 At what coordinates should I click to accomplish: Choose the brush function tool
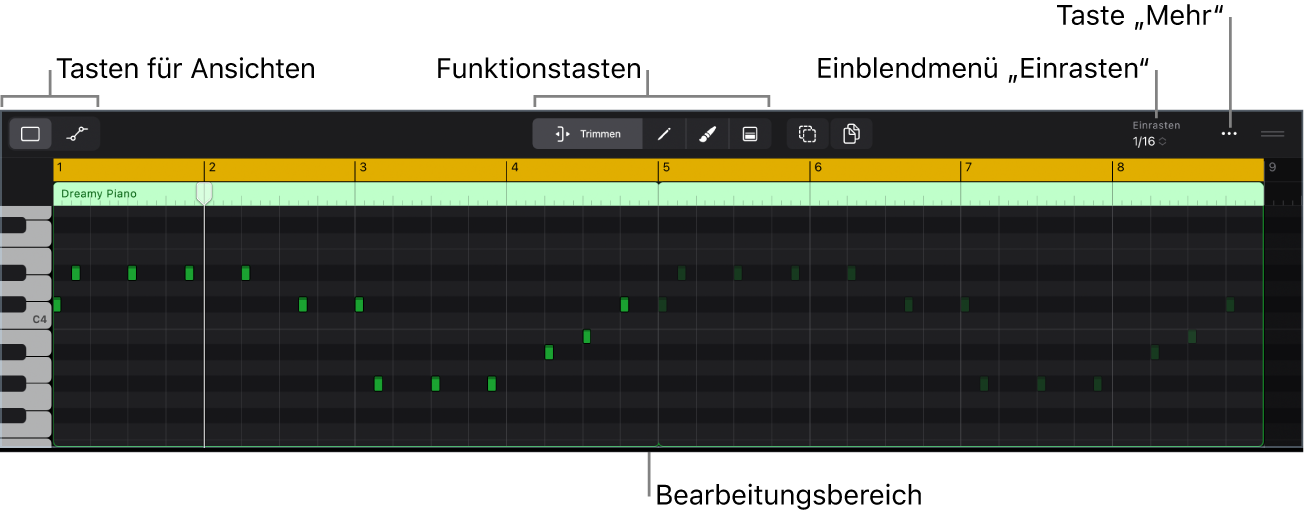click(x=707, y=134)
